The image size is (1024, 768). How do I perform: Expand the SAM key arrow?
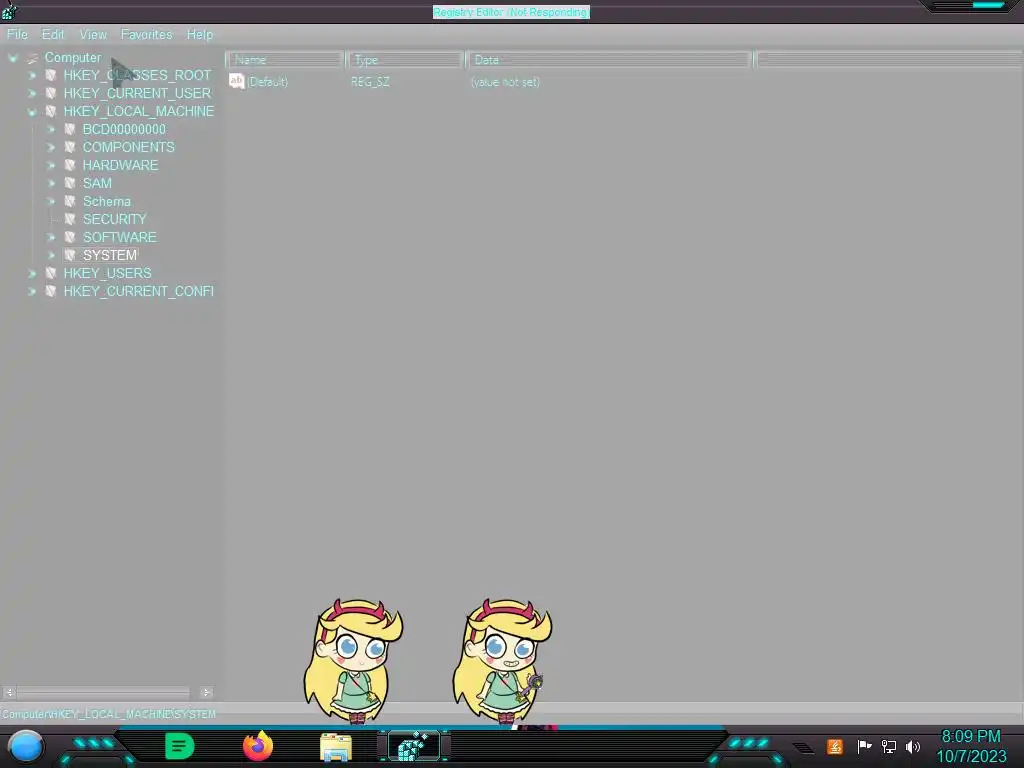51,184
